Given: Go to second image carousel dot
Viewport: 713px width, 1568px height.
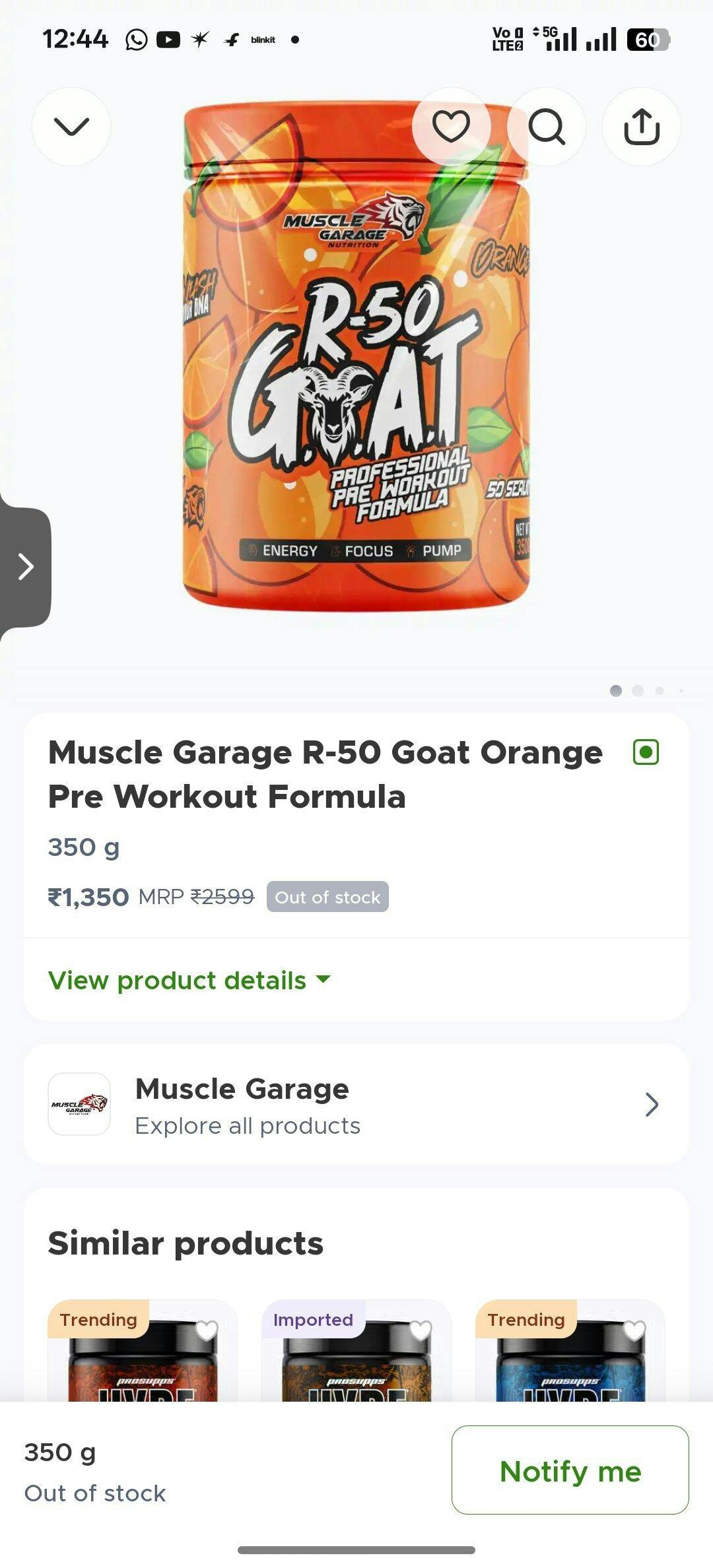Looking at the screenshot, I should [x=638, y=690].
